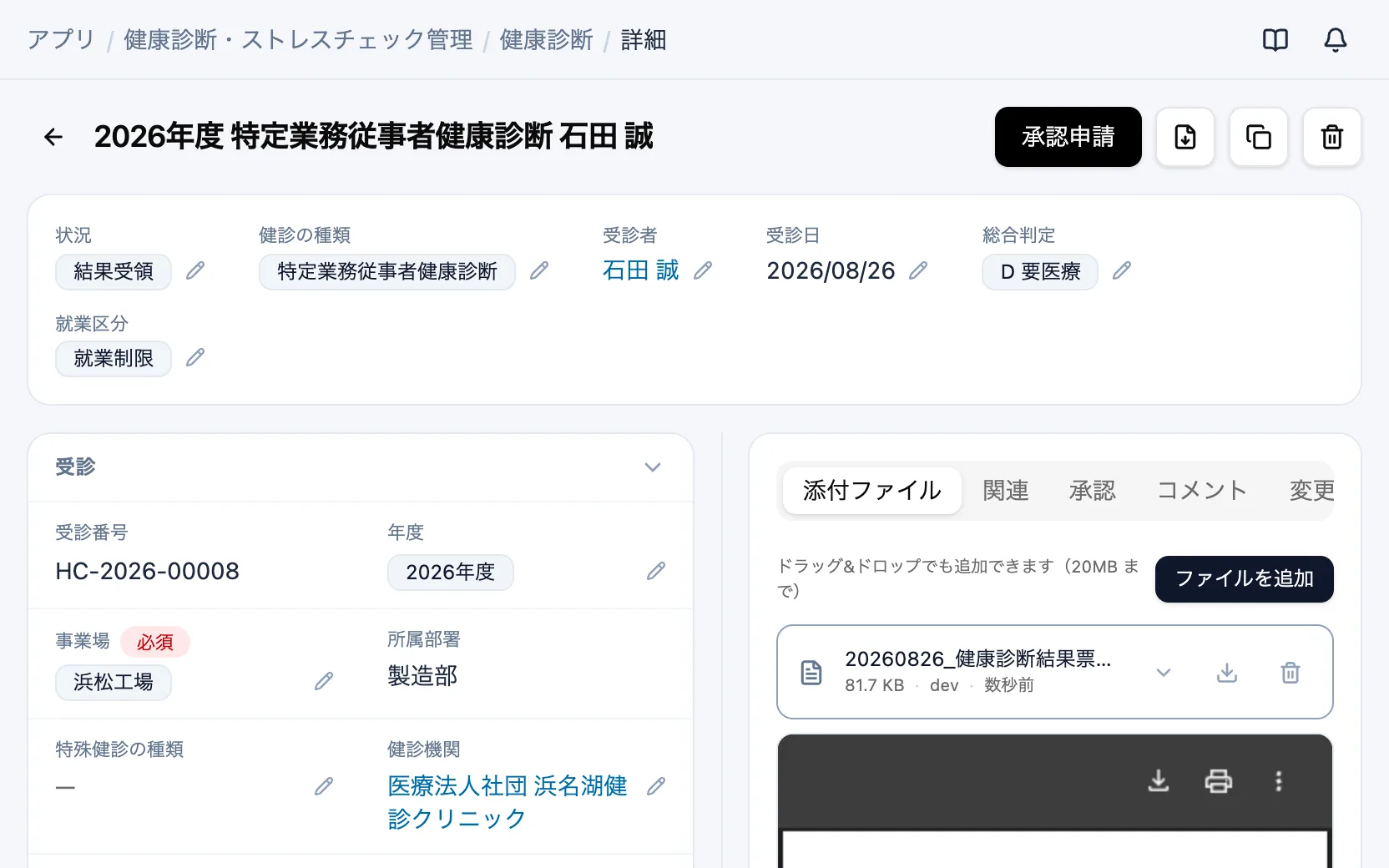Click the HC-2026-00008 受診番号 value
Screen dimensions: 1389x868
[x=147, y=572]
